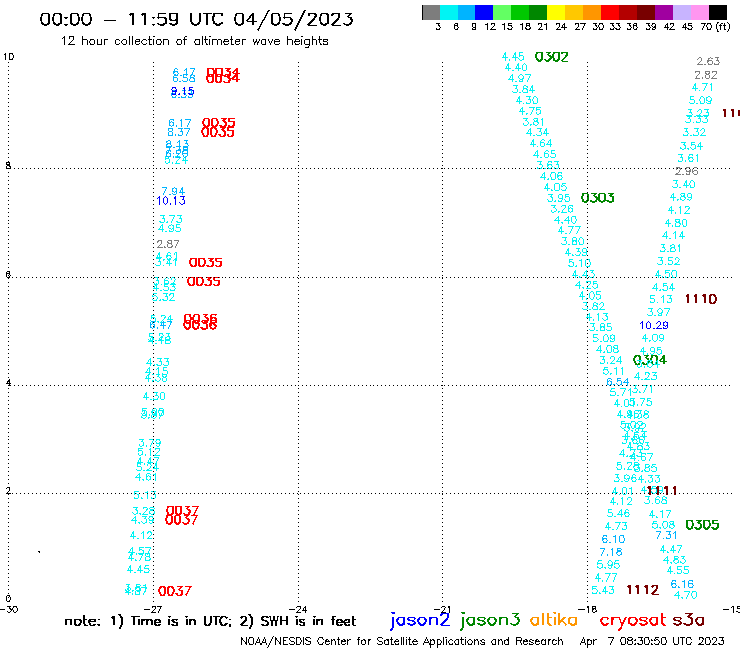
Task: Click the 6.10 wave height value
Action: click(x=614, y=539)
